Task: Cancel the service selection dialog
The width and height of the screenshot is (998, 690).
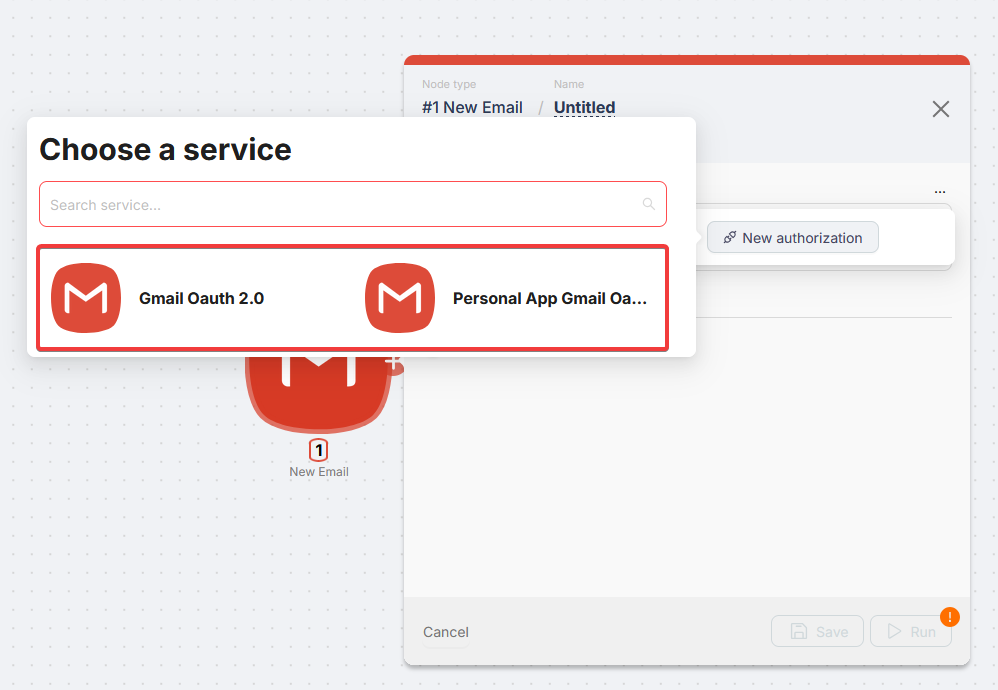Action: [x=445, y=631]
